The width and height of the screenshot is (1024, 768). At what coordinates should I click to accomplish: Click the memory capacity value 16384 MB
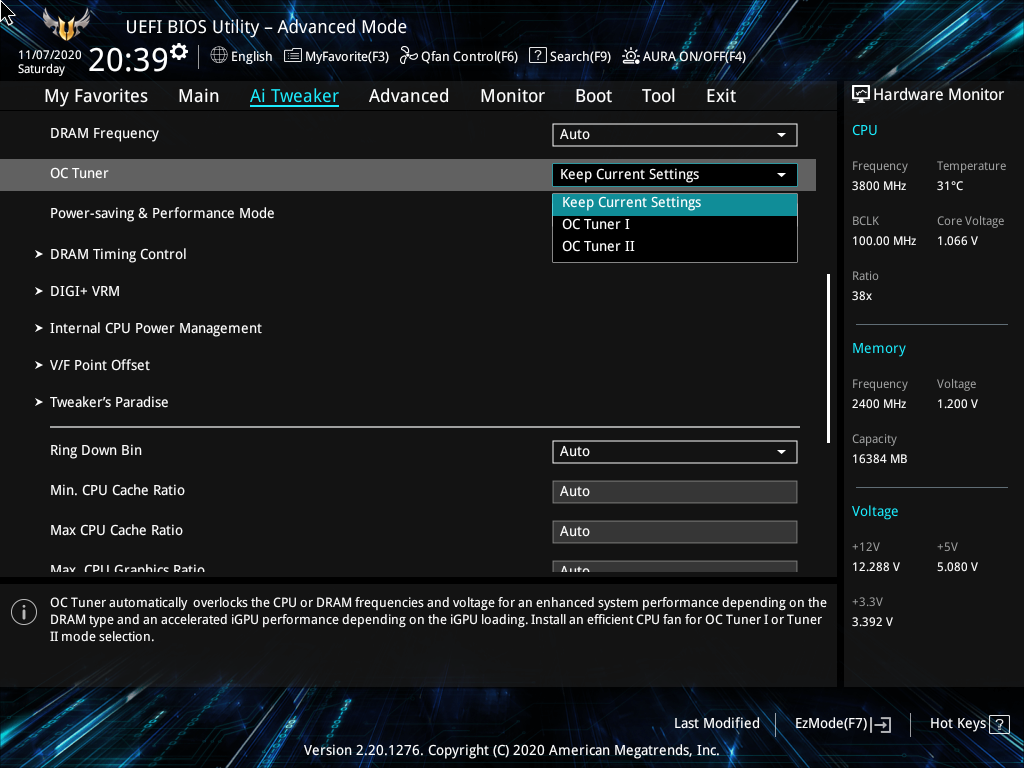879,459
